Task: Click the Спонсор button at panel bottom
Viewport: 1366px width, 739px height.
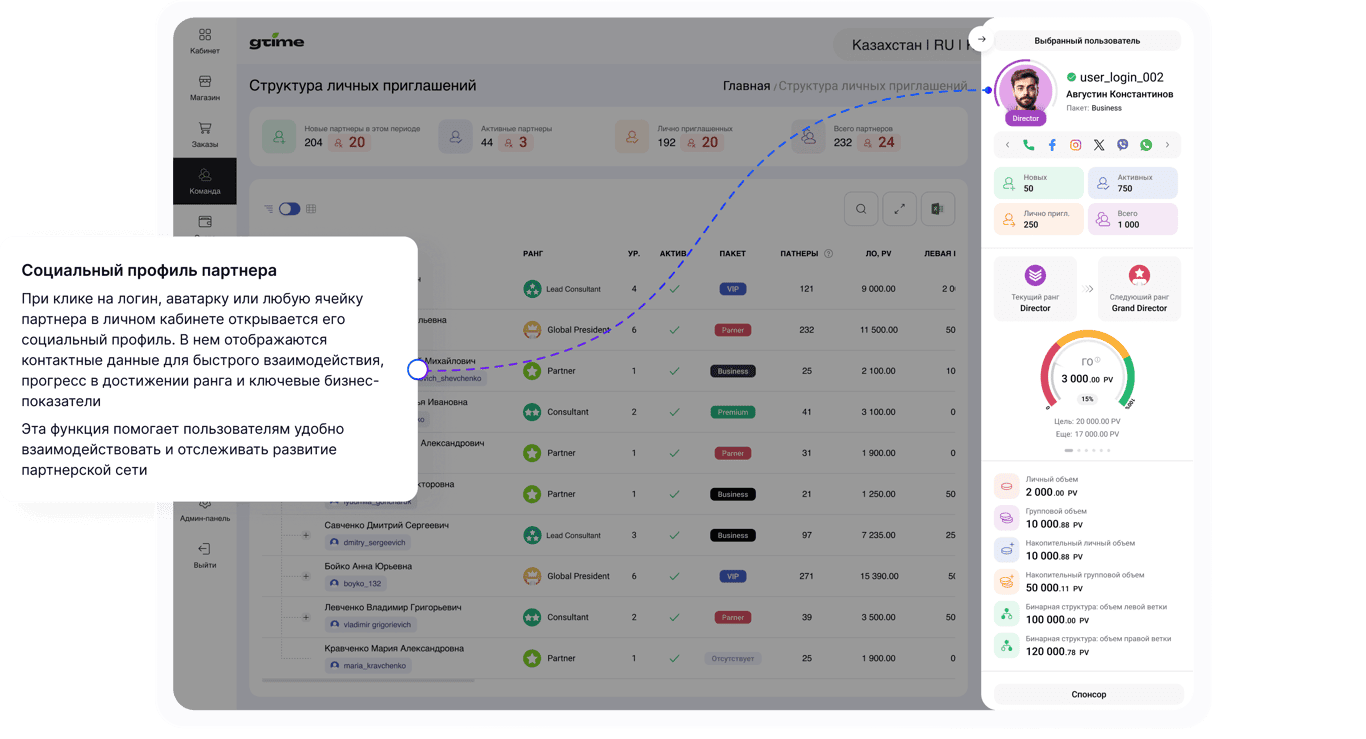Action: (x=1088, y=694)
